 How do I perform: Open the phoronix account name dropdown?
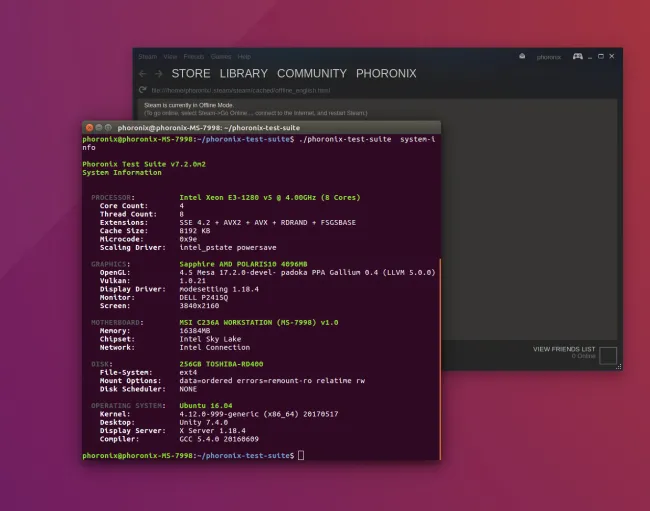549,57
